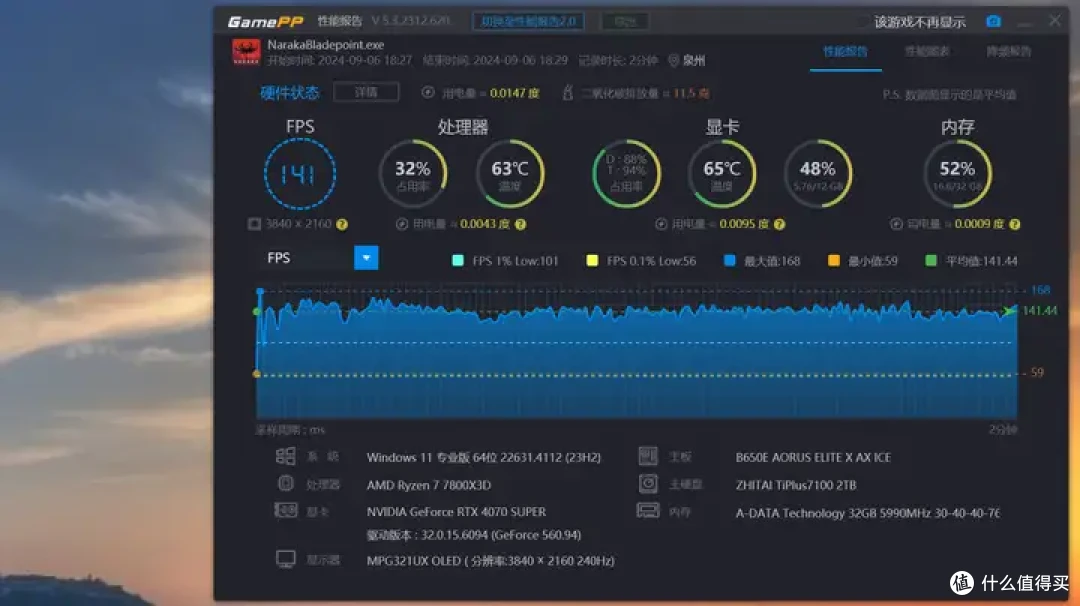Viewport: 1080px width, 606px height.
Task: Toggle the FPS 1% Low cyan legend swatch
Action: [457, 260]
